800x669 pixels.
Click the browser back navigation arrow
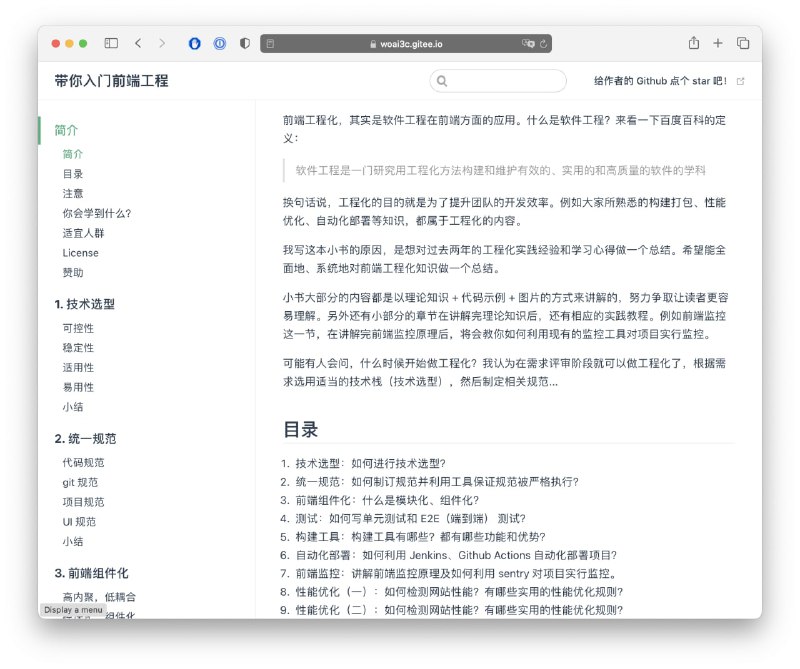pyautogui.click(x=139, y=43)
